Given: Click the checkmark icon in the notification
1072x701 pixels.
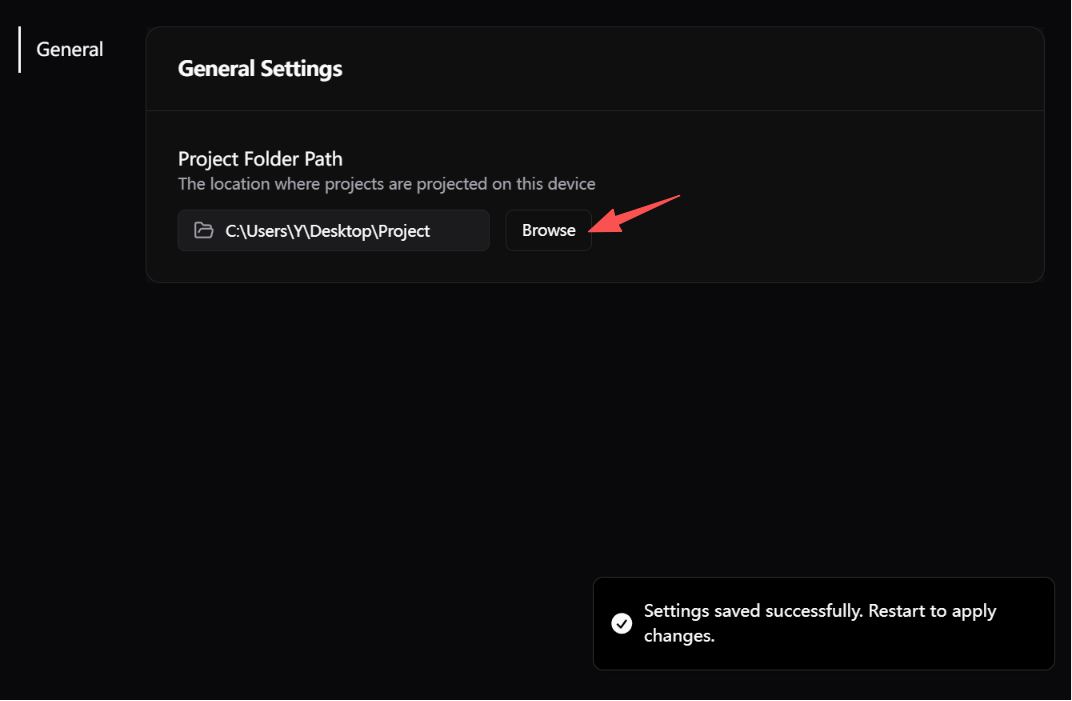Looking at the screenshot, I should point(621,623).
